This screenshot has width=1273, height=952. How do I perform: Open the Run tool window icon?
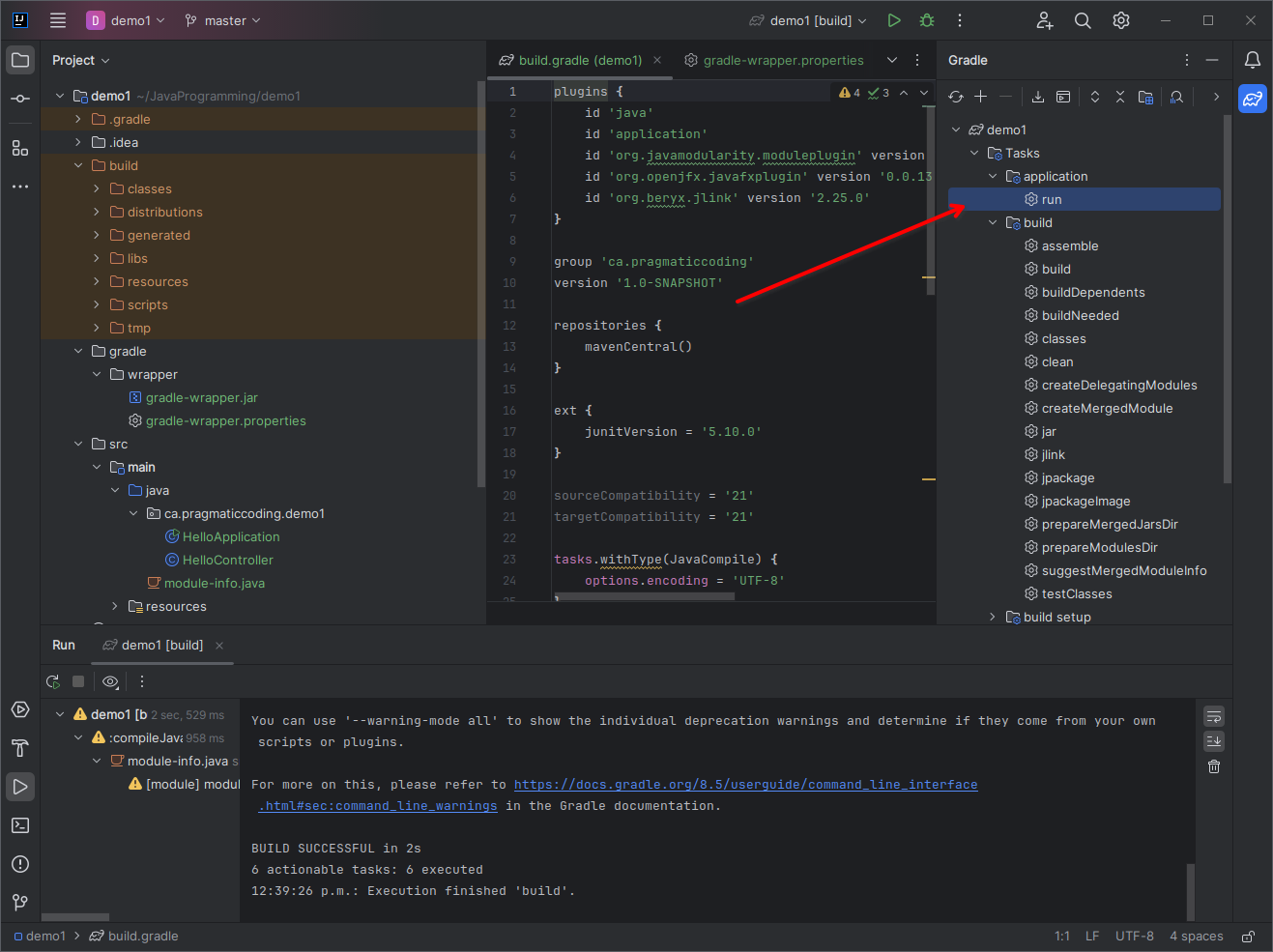[20, 787]
